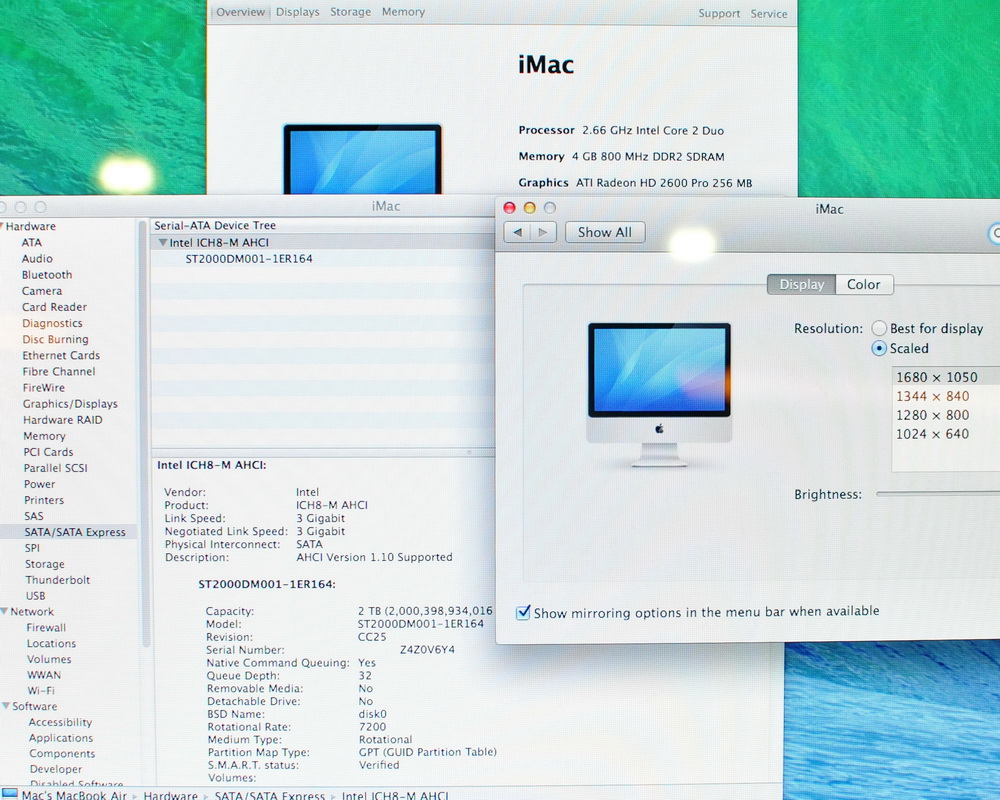Click the back arrow in Displays preferences

point(517,232)
